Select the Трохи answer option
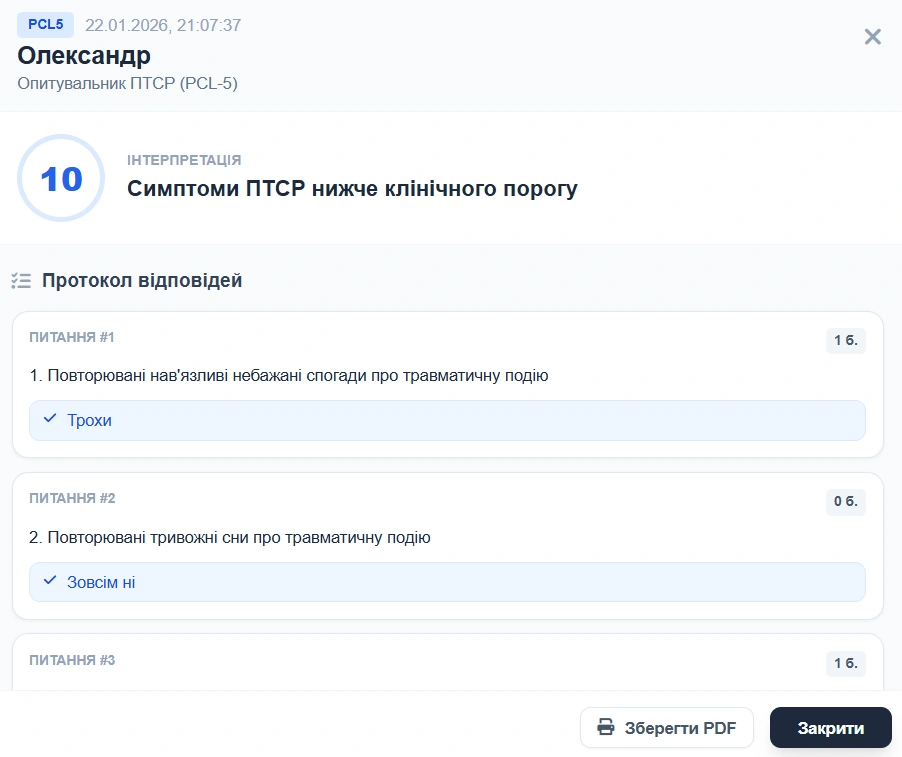Image resolution: width=902 pixels, height=757 pixels. (x=450, y=420)
